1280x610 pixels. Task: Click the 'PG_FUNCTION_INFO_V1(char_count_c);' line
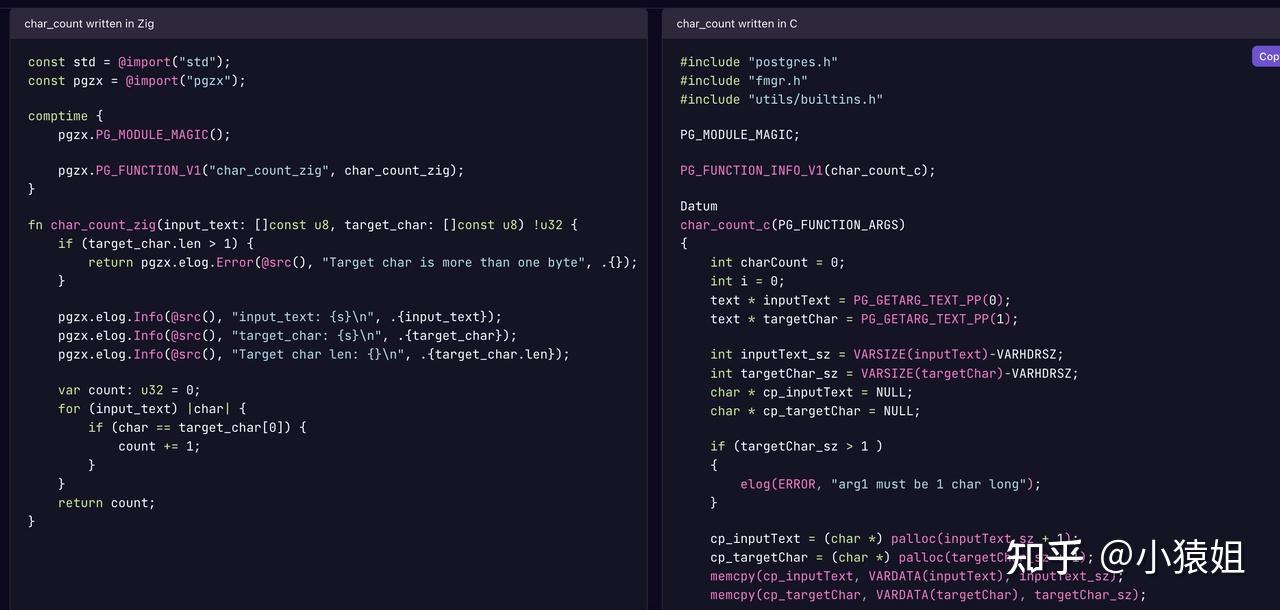[x=808, y=171]
